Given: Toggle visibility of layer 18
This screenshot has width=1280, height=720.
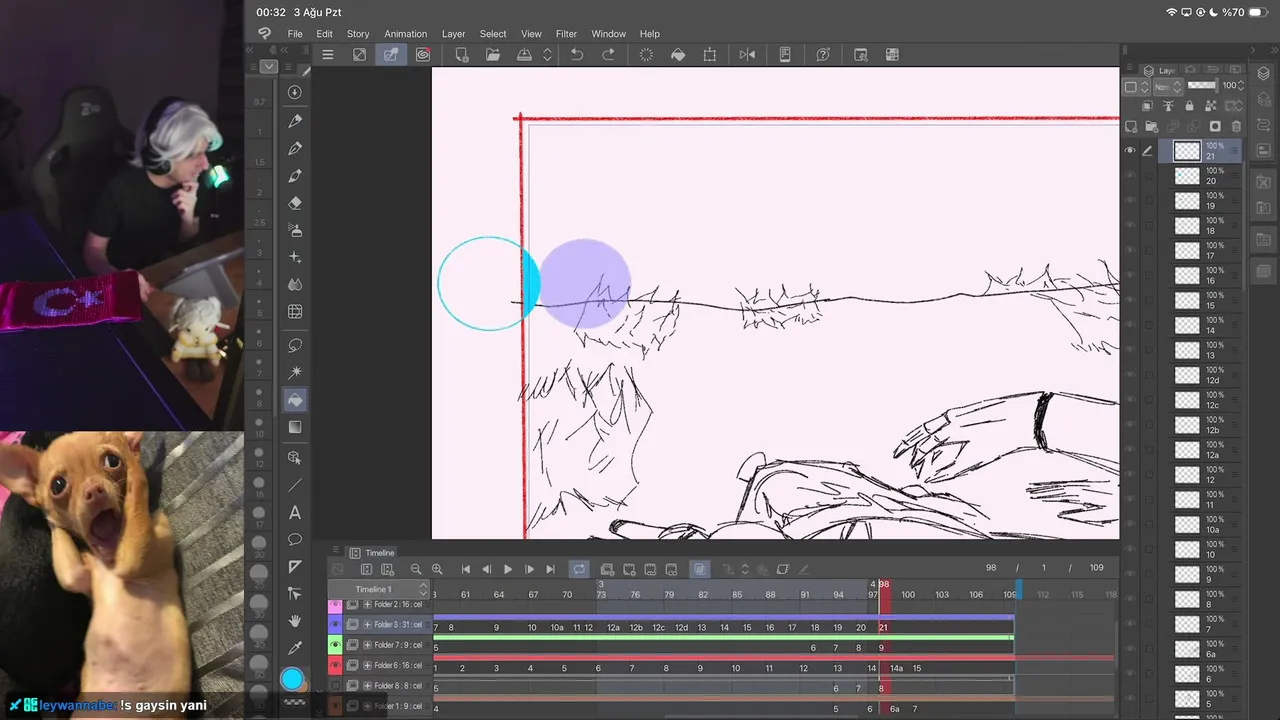Looking at the screenshot, I should click(x=1130, y=226).
